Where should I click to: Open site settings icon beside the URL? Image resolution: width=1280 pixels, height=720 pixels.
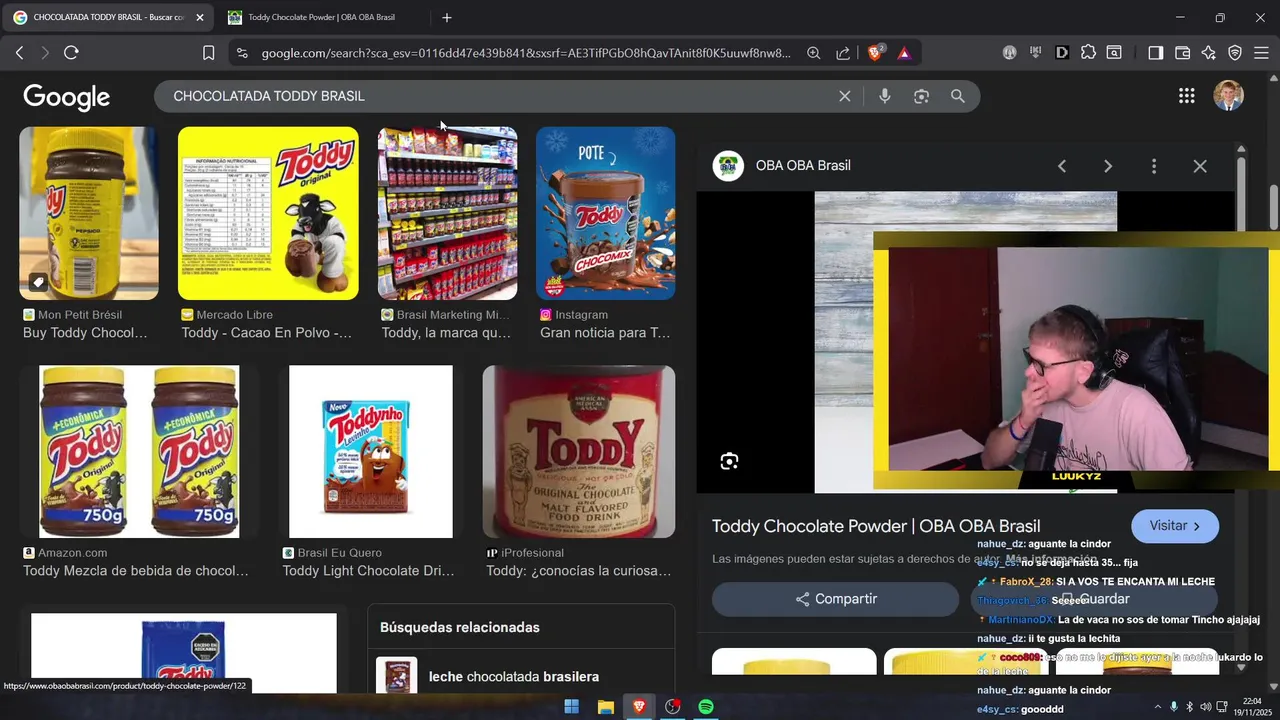[x=241, y=53]
